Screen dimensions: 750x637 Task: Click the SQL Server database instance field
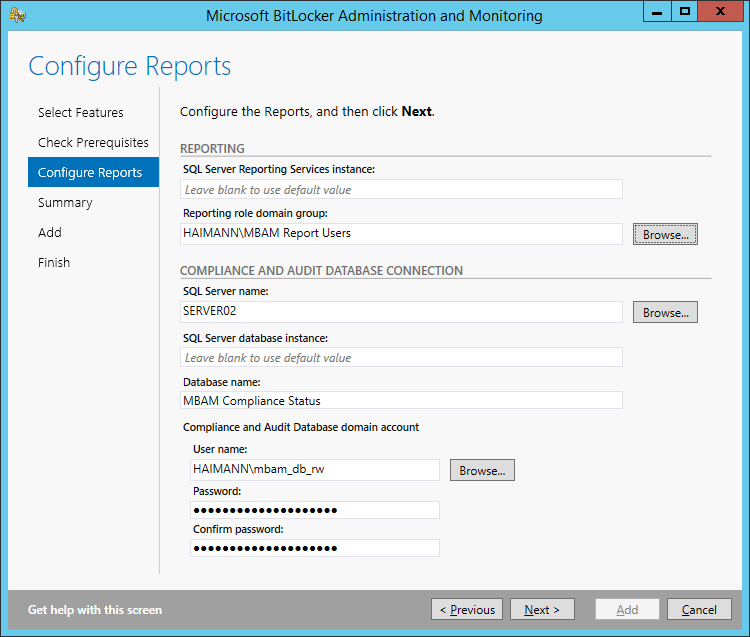click(401, 357)
